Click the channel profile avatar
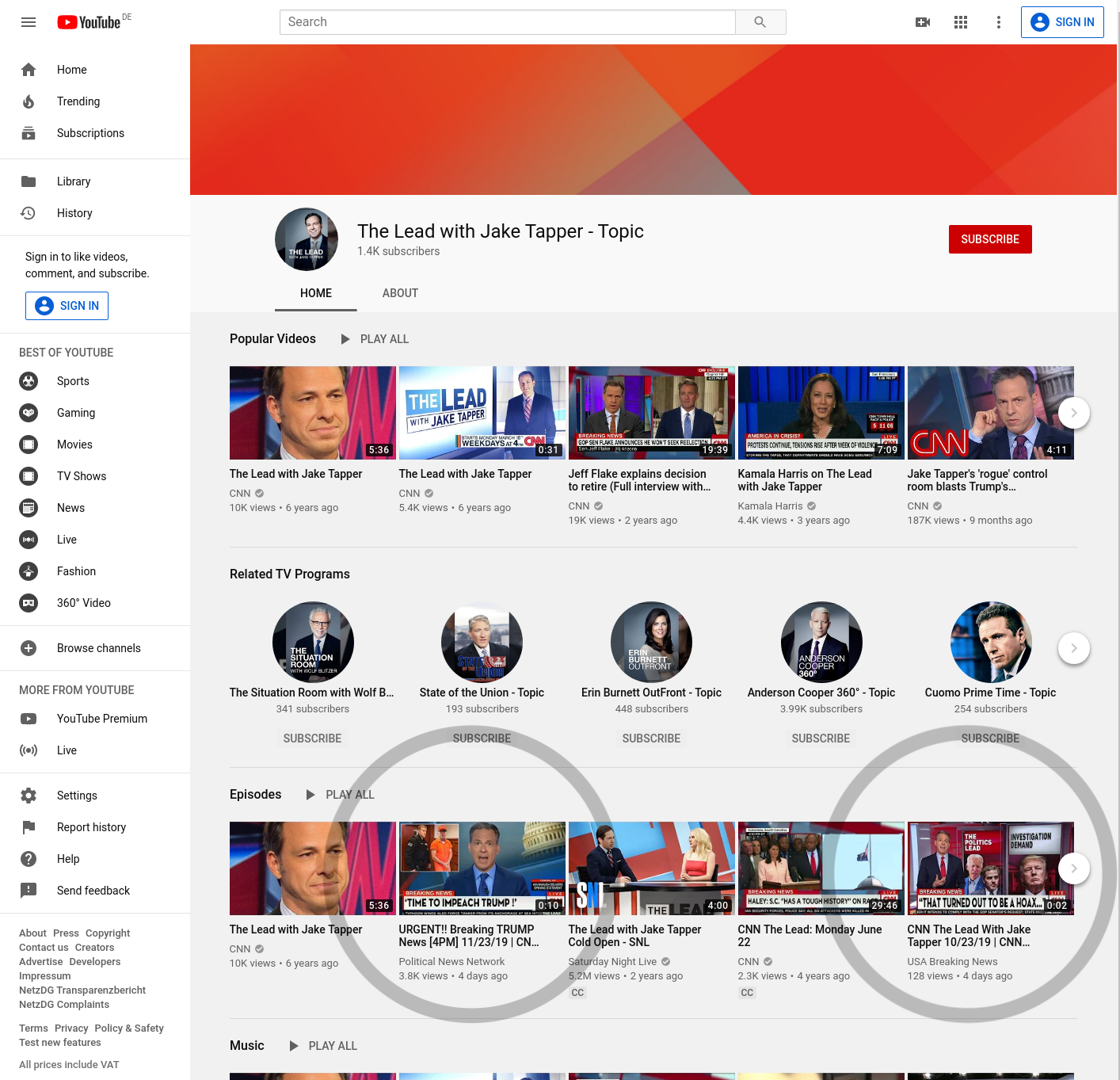Image resolution: width=1120 pixels, height=1080 pixels. pyautogui.click(x=307, y=239)
